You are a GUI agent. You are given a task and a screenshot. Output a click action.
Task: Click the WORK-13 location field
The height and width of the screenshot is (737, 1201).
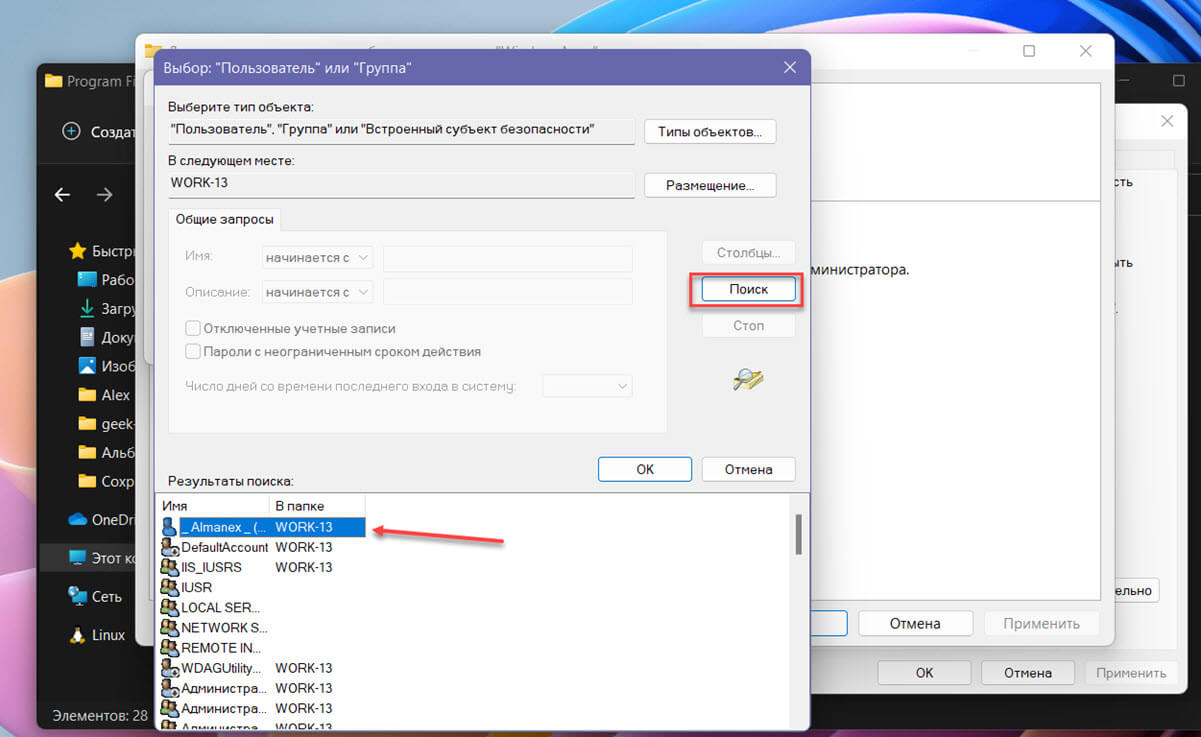click(402, 183)
